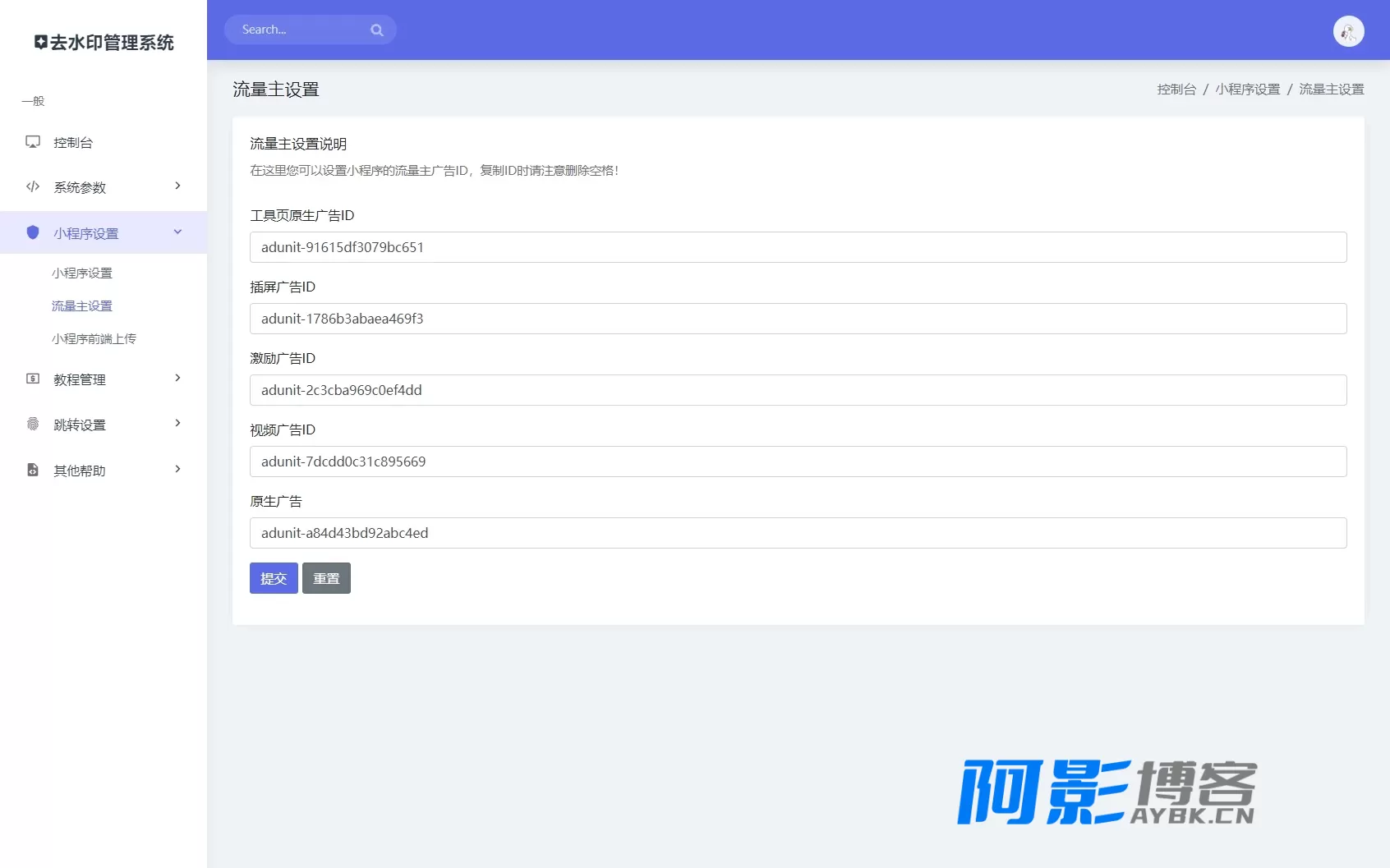This screenshot has width=1390, height=868.
Task: Go to 控制台 breadcrumb link
Action: (1176, 90)
